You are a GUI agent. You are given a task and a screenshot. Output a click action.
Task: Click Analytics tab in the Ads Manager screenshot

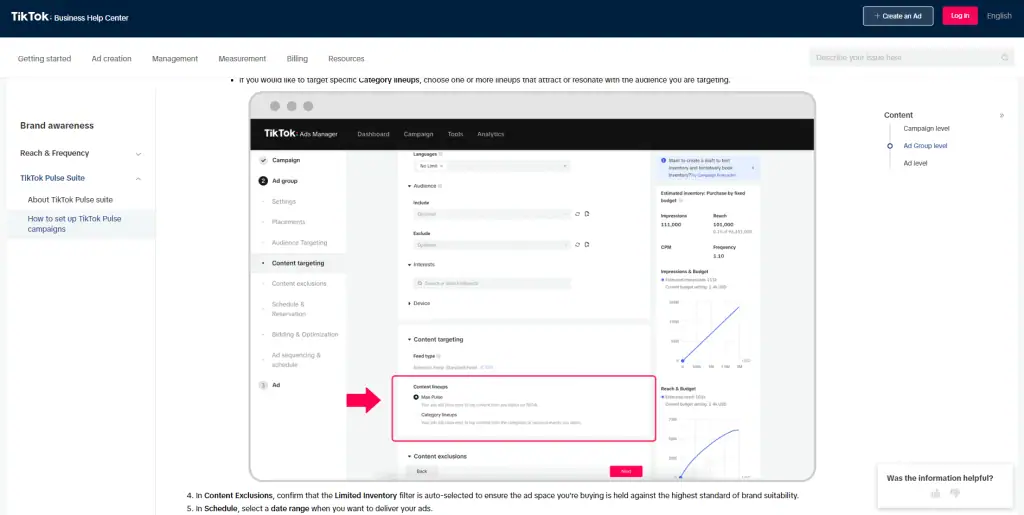tap(490, 134)
